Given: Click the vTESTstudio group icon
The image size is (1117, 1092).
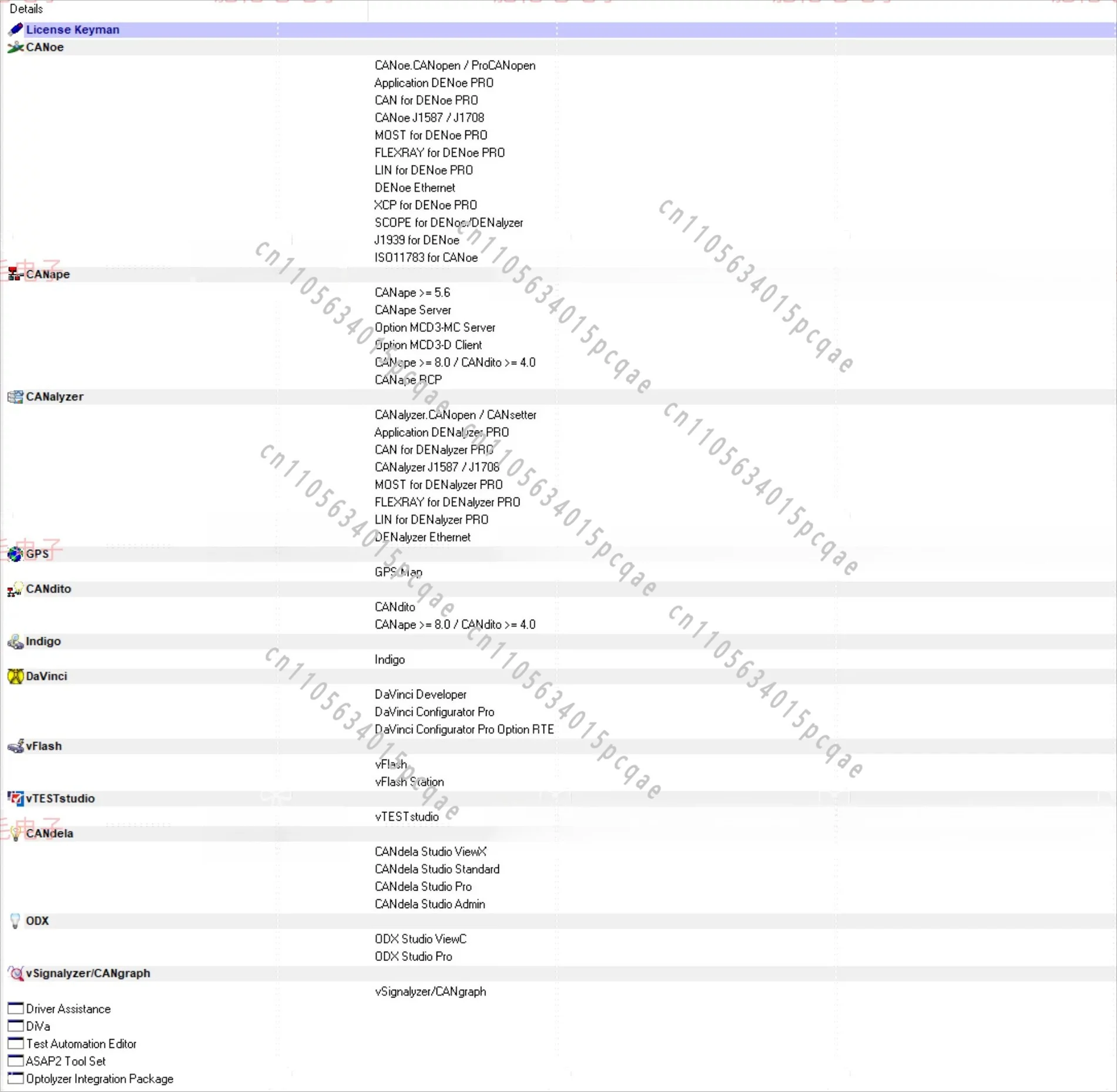Looking at the screenshot, I should coord(15,798).
